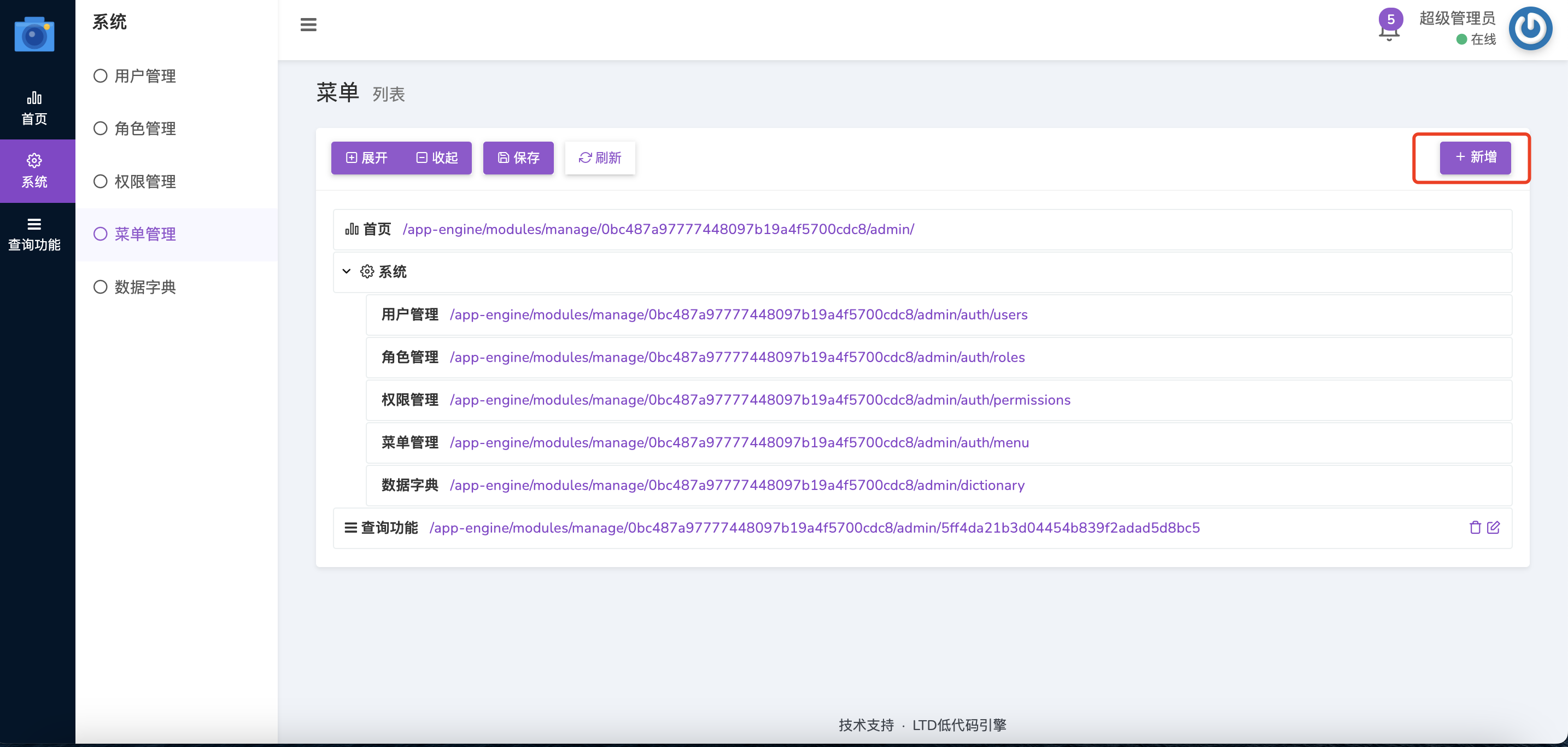Select the 菜单管理 tree row label
Image resolution: width=1568 pixels, height=747 pixels.
pyautogui.click(x=409, y=442)
